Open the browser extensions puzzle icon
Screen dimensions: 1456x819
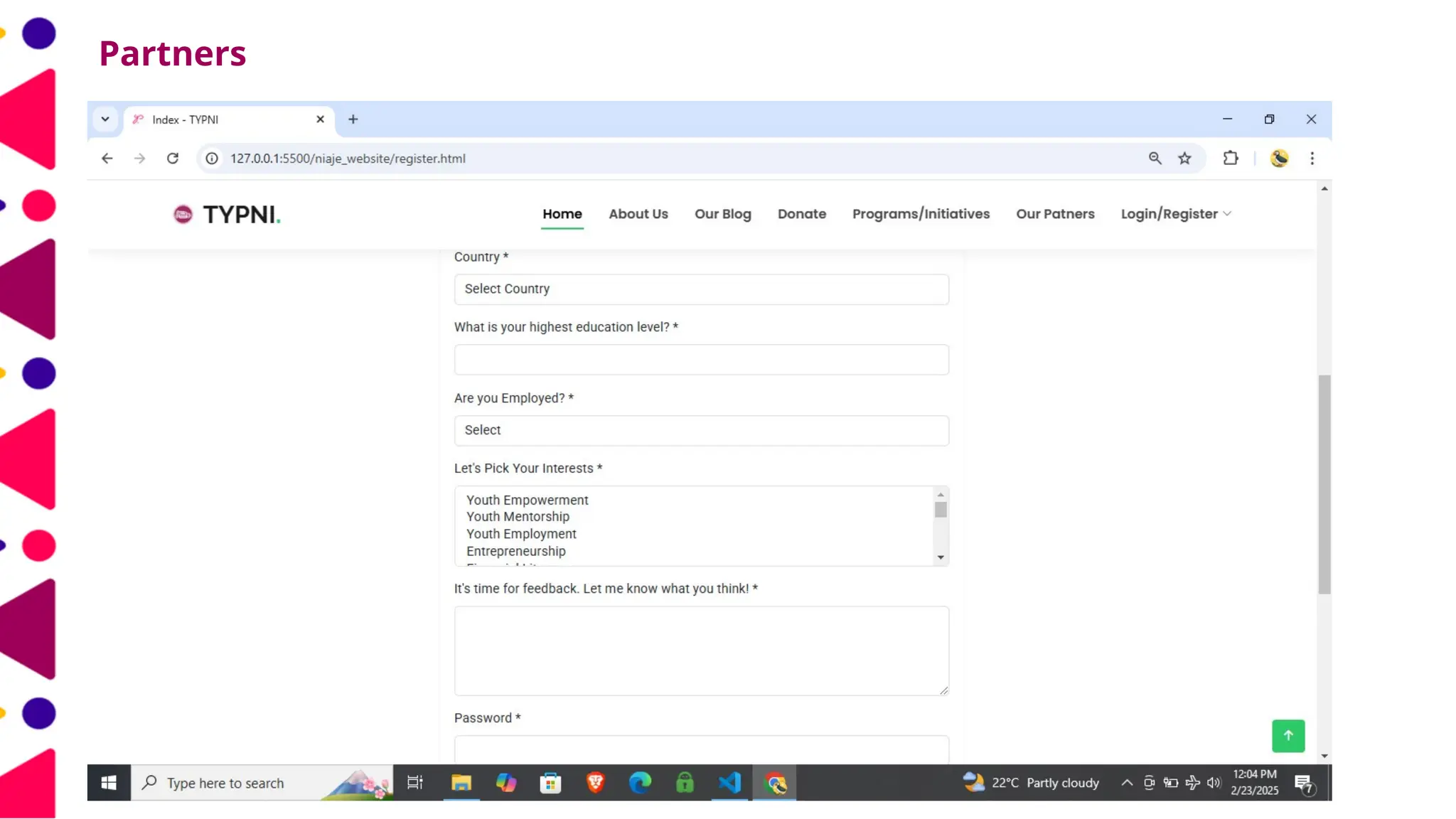pos(1231,159)
